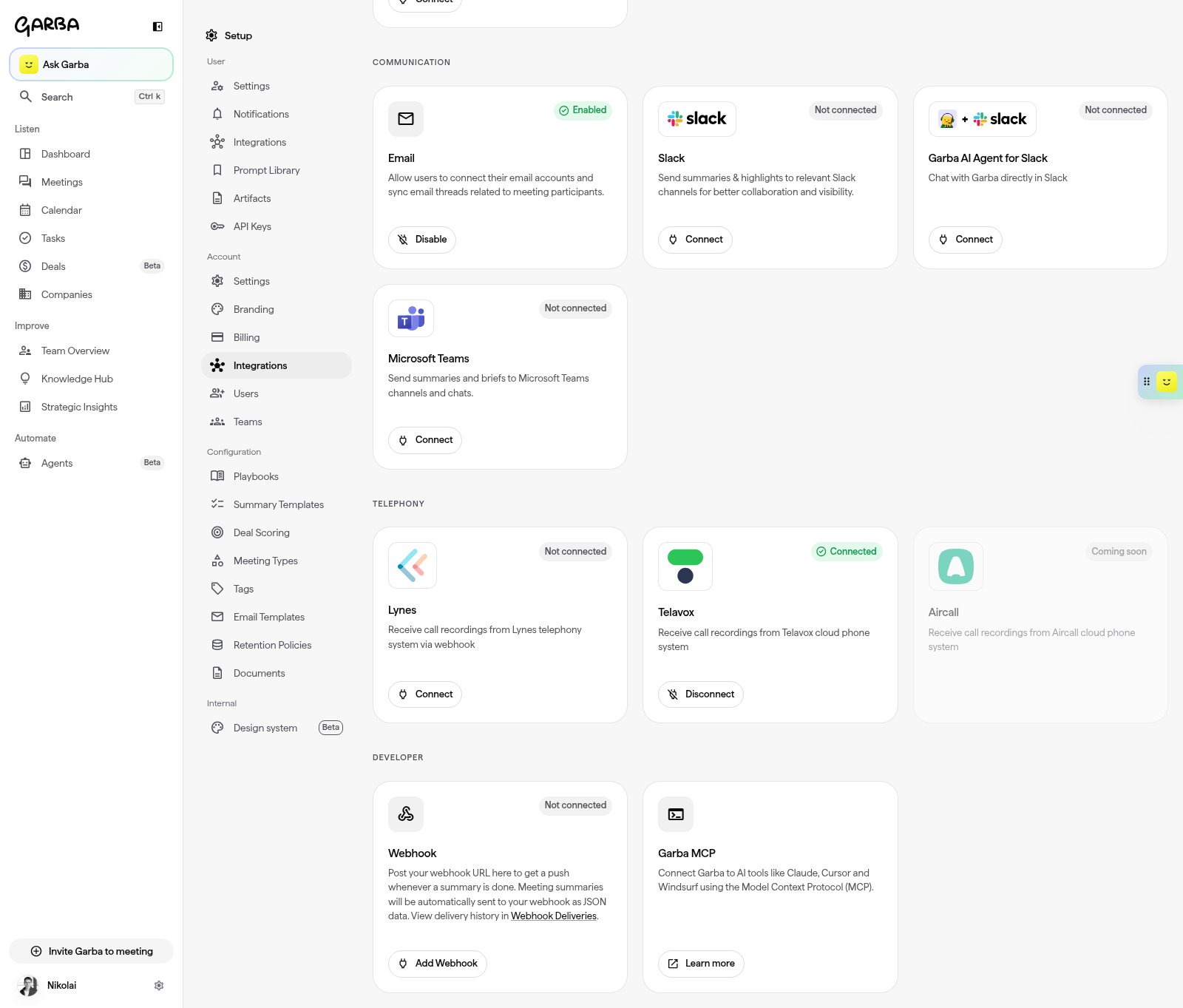This screenshot has height=1008, width=1183.
Task: Open Billing settings
Action: click(277, 337)
